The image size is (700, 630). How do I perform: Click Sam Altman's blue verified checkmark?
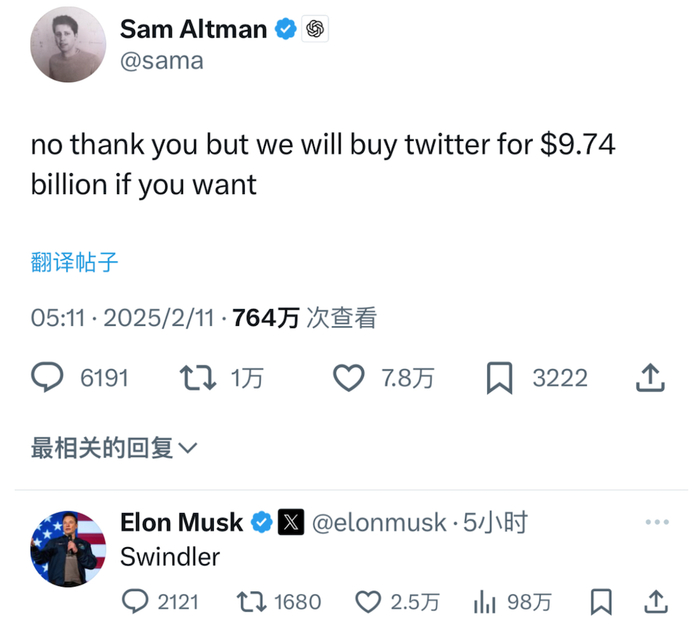click(285, 30)
